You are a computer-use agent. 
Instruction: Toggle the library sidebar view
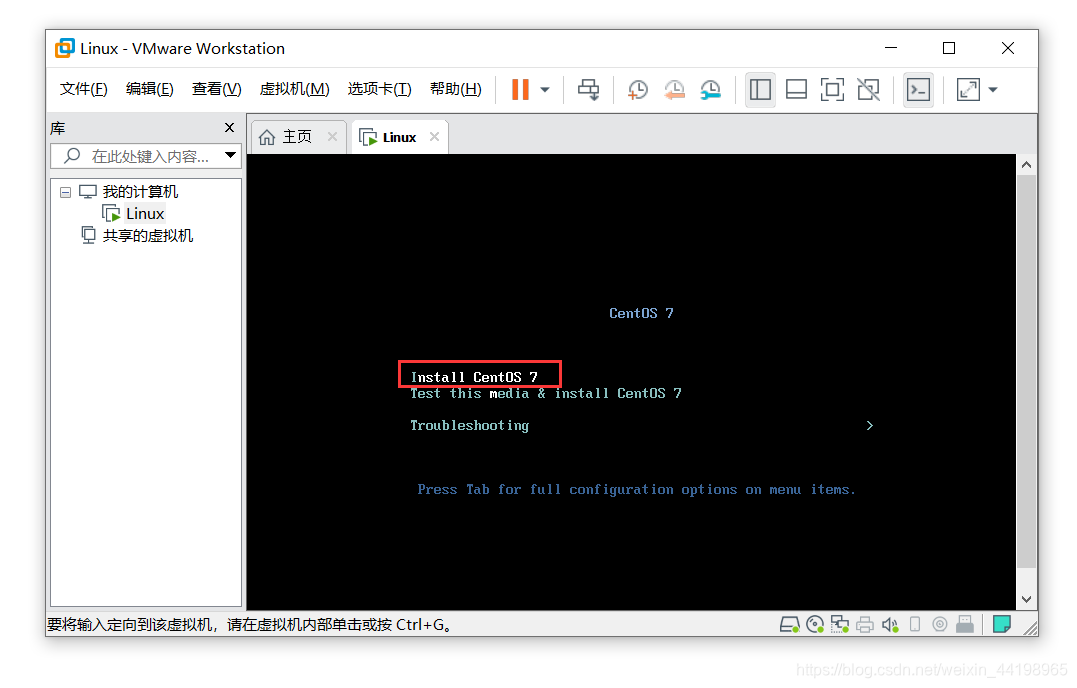click(x=760, y=89)
